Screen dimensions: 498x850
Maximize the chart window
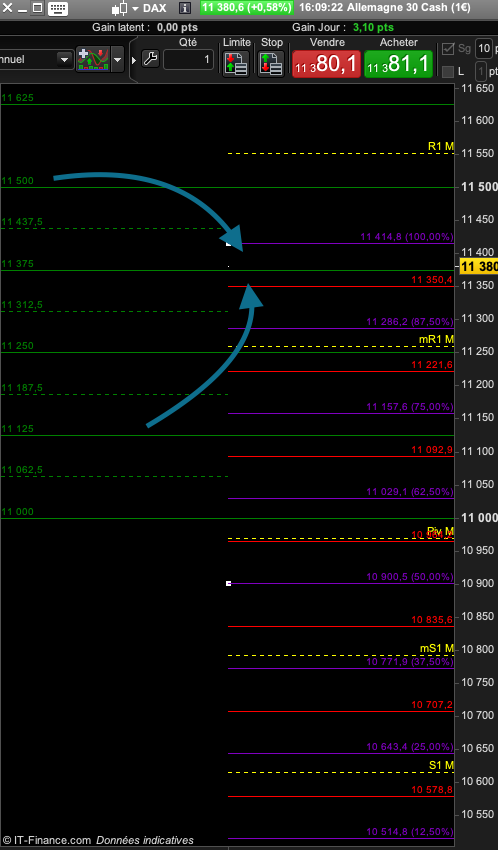[x=37, y=8]
